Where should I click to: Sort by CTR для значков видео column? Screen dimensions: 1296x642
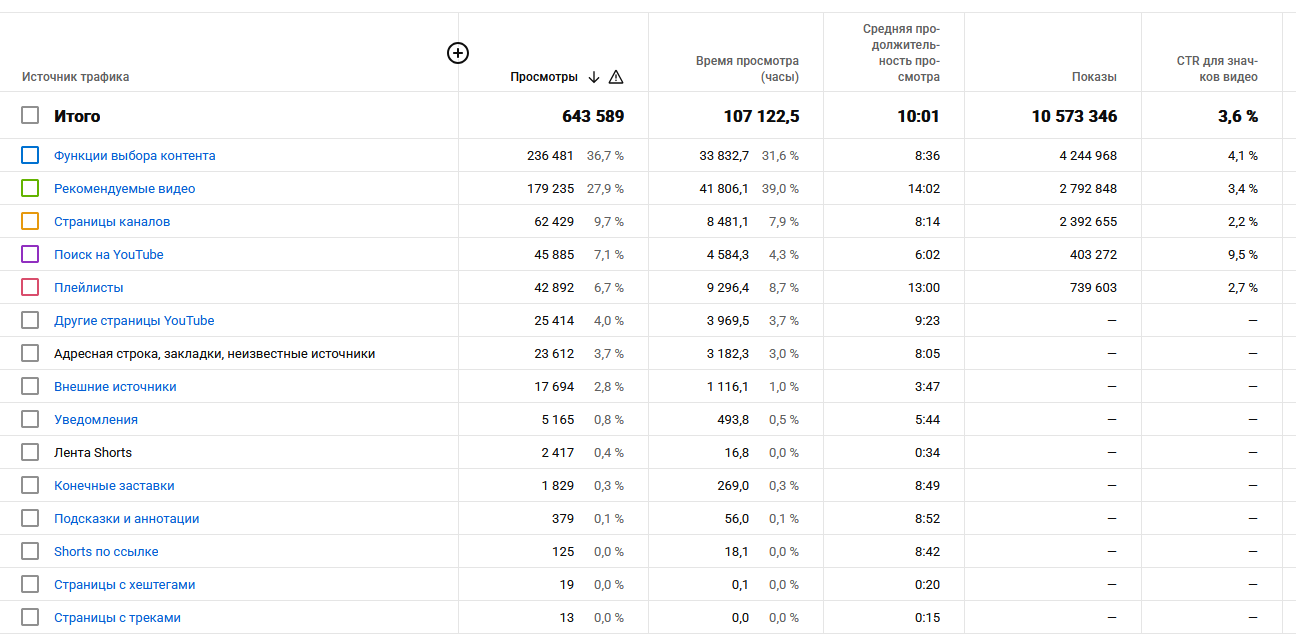pos(1217,69)
